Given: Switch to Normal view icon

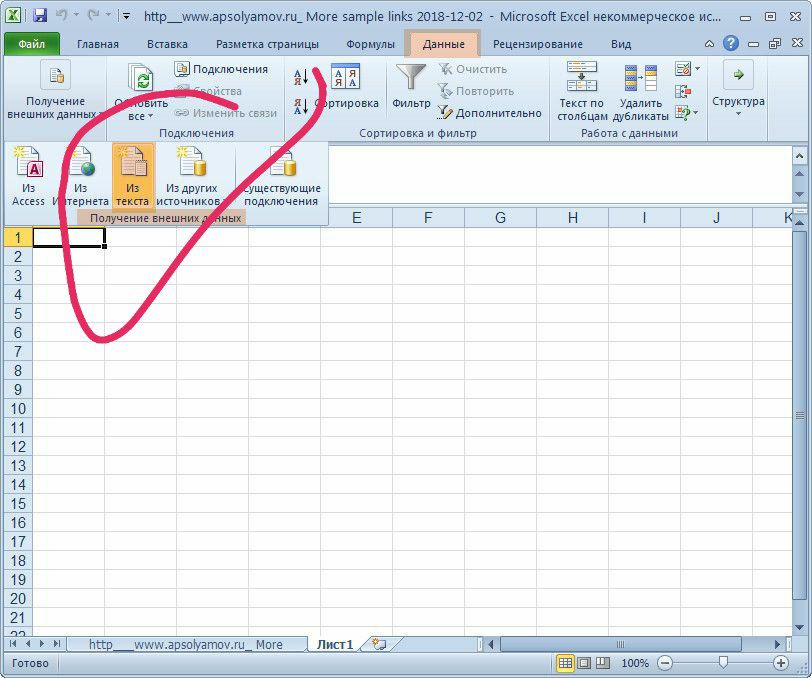Looking at the screenshot, I should pyautogui.click(x=565, y=662).
